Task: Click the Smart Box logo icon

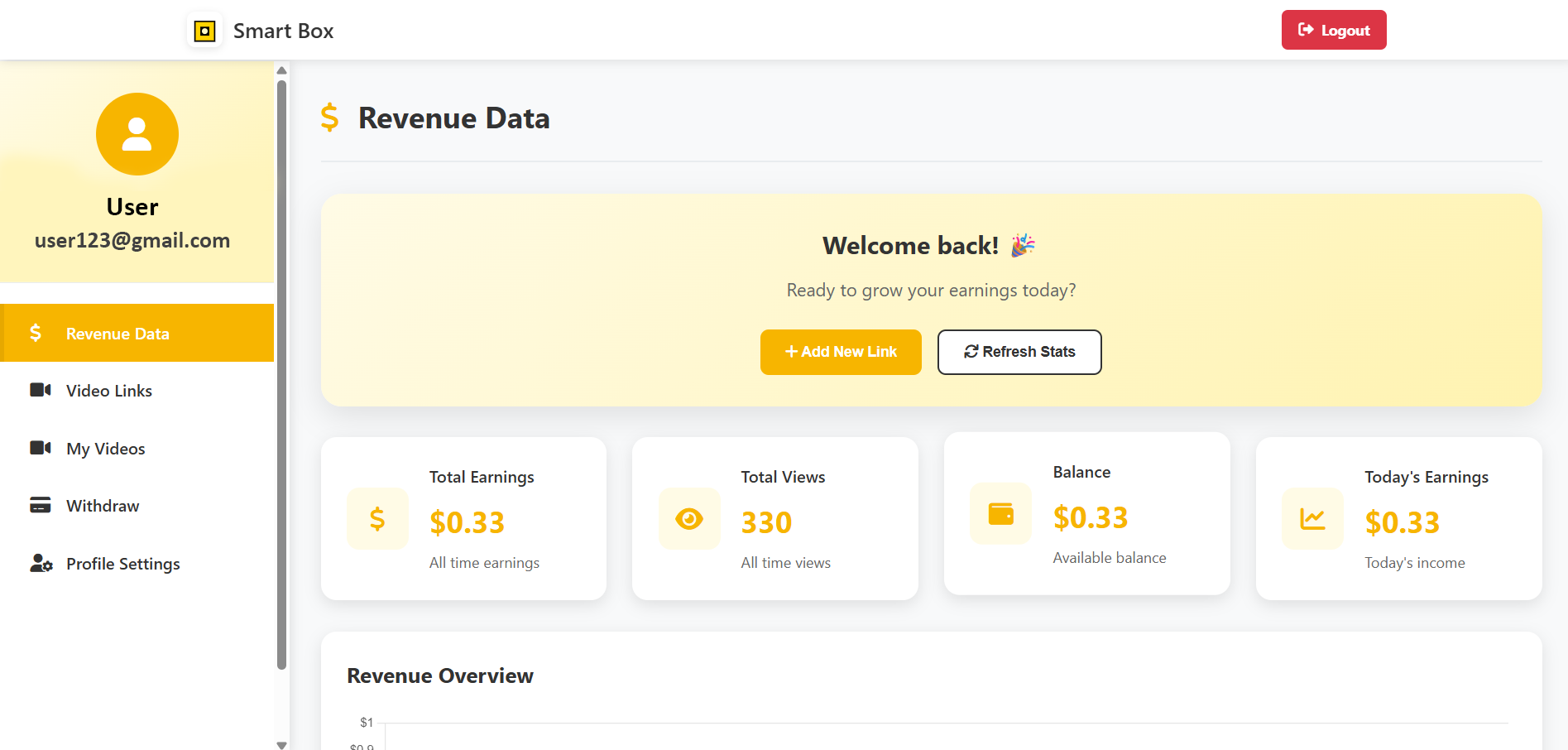Action: pyautogui.click(x=204, y=31)
